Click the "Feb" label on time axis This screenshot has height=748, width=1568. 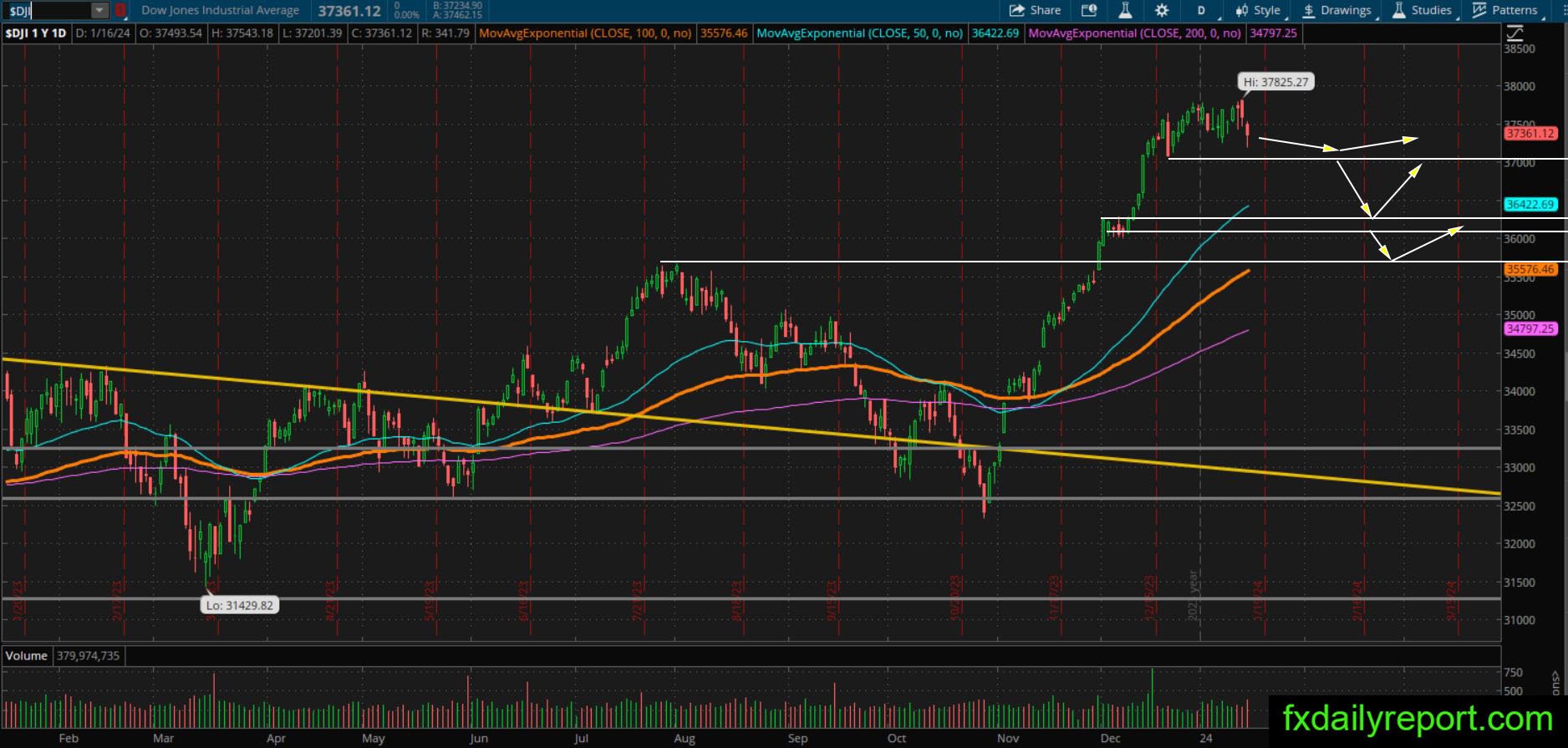tap(69, 738)
